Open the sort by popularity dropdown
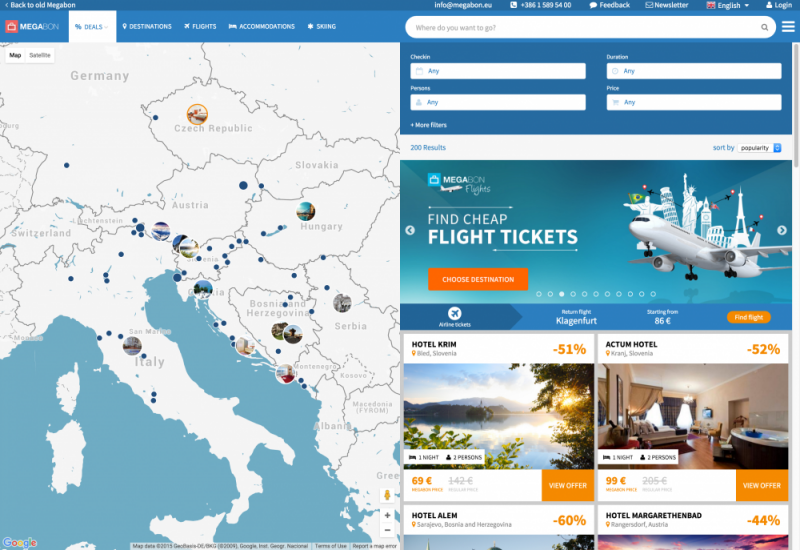 tap(759, 147)
